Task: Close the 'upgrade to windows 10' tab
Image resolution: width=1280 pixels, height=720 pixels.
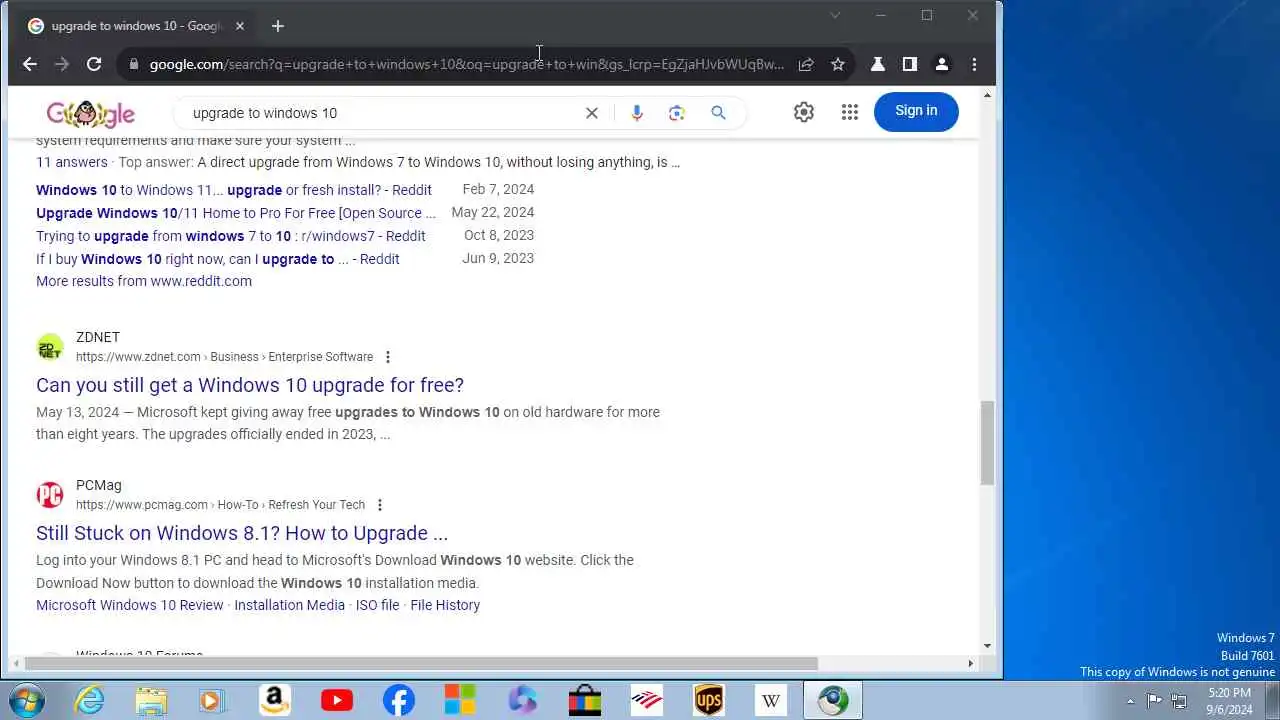Action: 240,26
